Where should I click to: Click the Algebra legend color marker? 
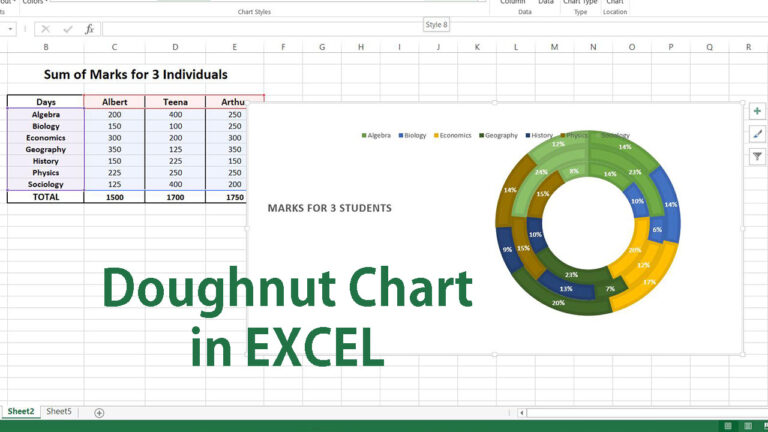[x=364, y=136]
